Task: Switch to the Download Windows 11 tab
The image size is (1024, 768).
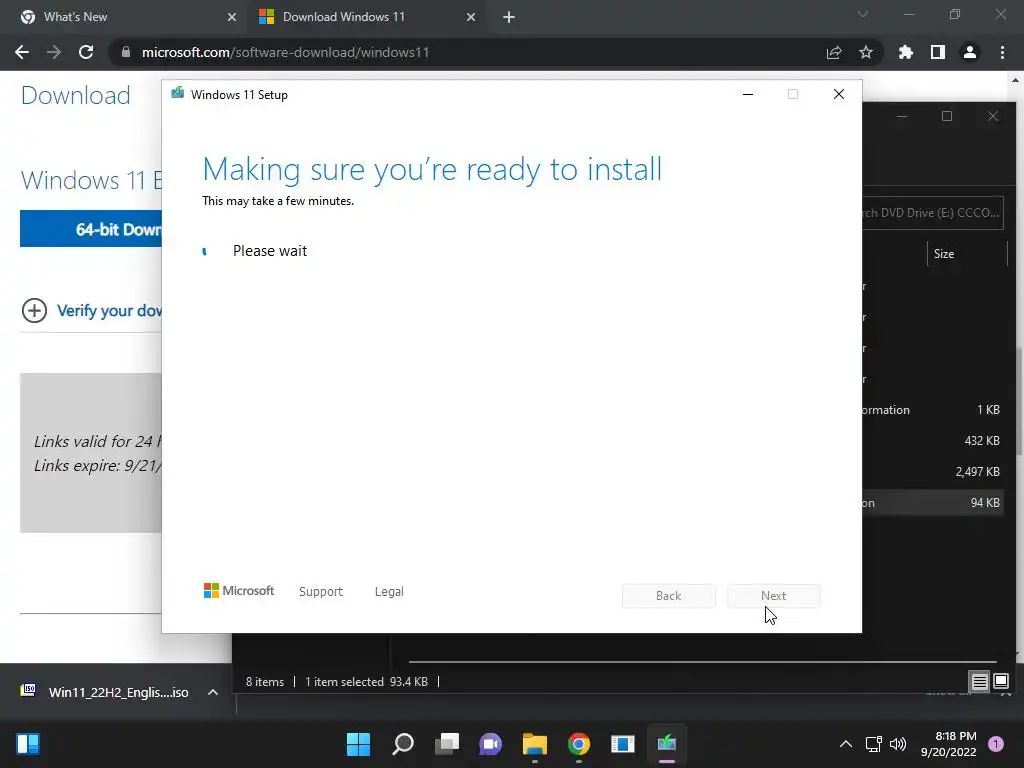Action: tap(366, 17)
